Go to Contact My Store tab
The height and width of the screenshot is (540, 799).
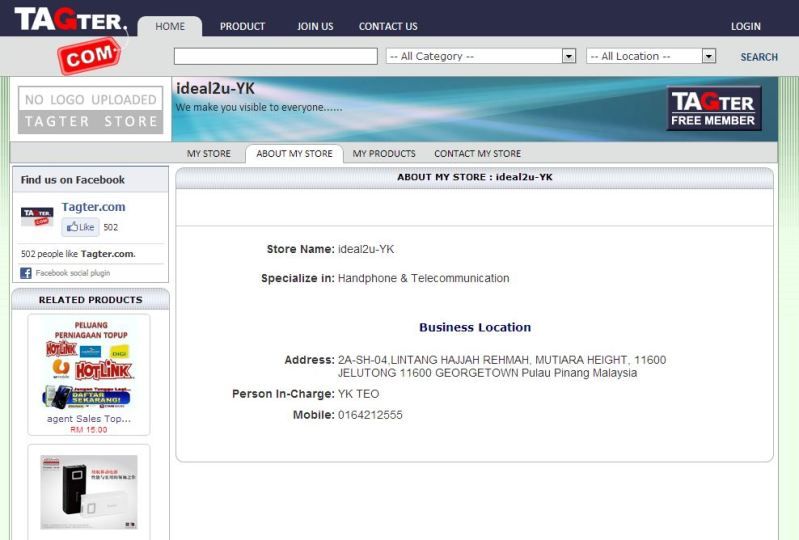(477, 154)
